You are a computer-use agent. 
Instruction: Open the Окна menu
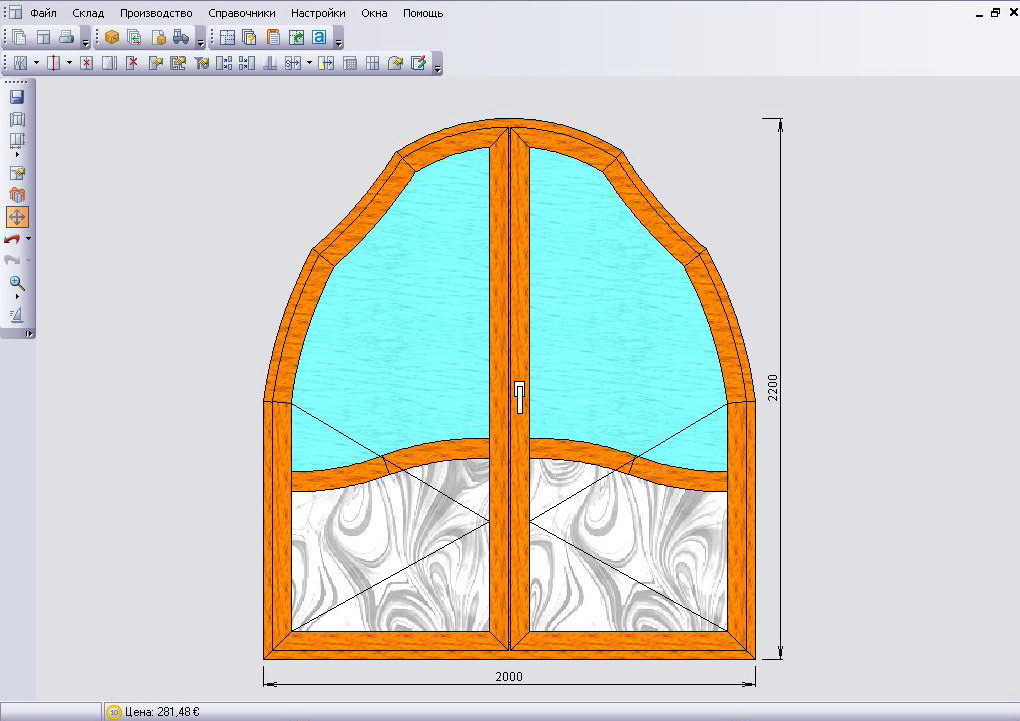[374, 13]
